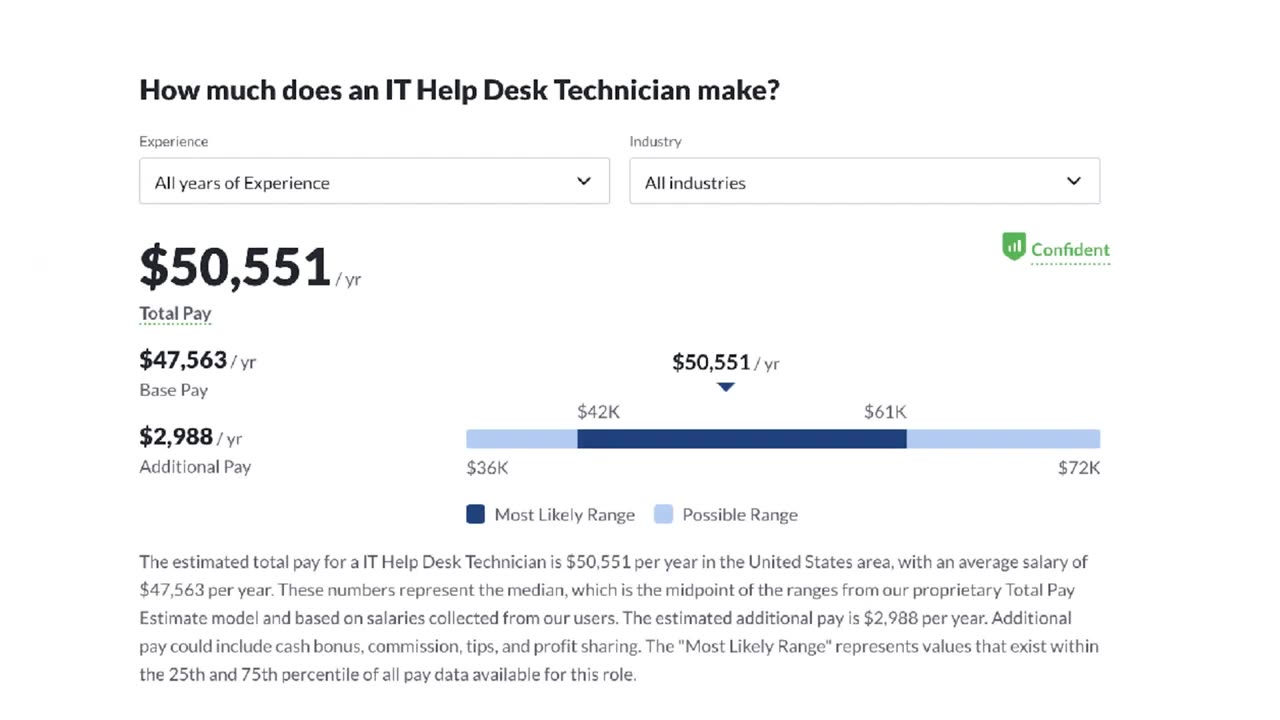Click the $2,988 Additional Pay figure
This screenshot has width=1280, height=720.
pyautogui.click(x=176, y=436)
